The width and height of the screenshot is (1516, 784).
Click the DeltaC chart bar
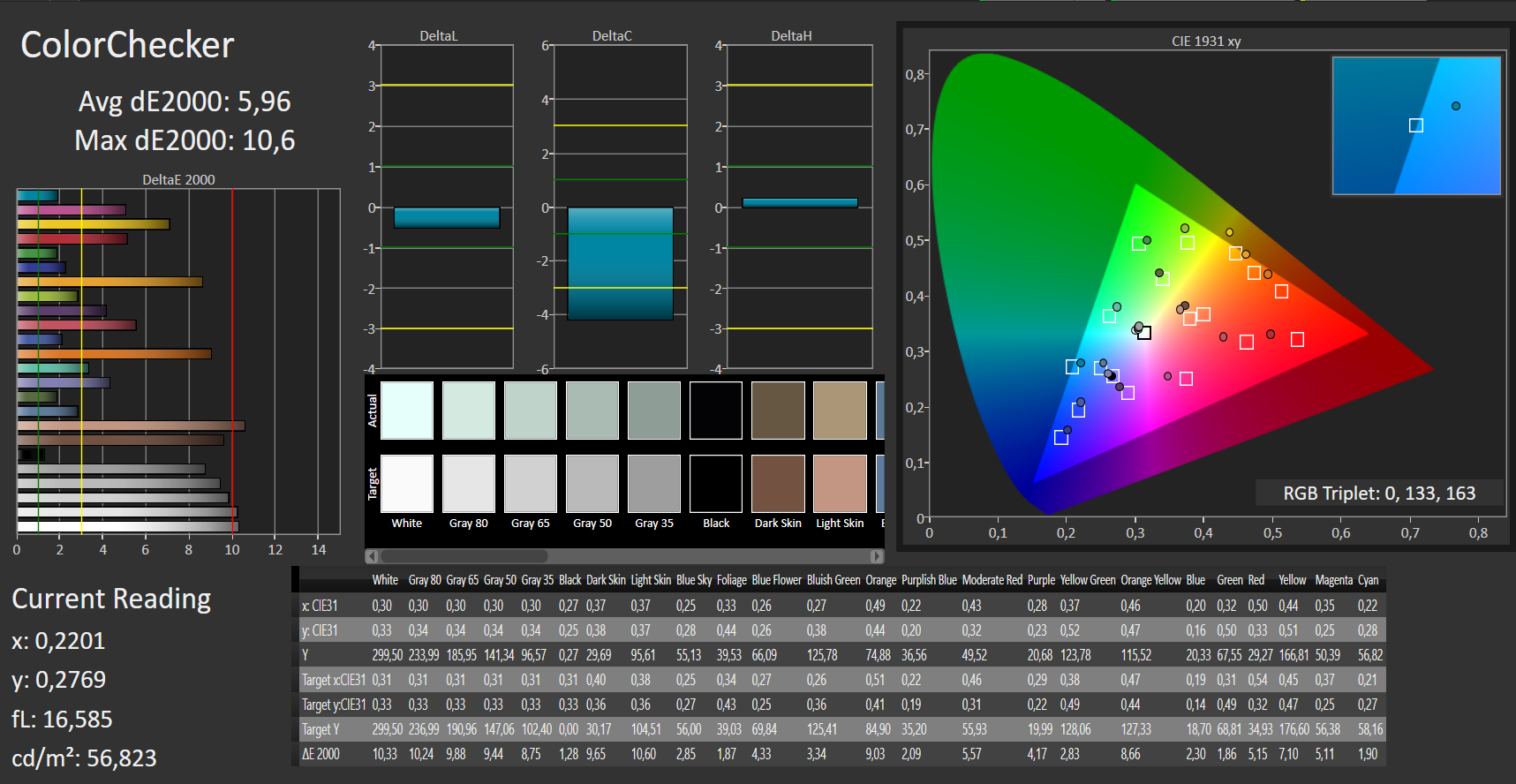620,263
